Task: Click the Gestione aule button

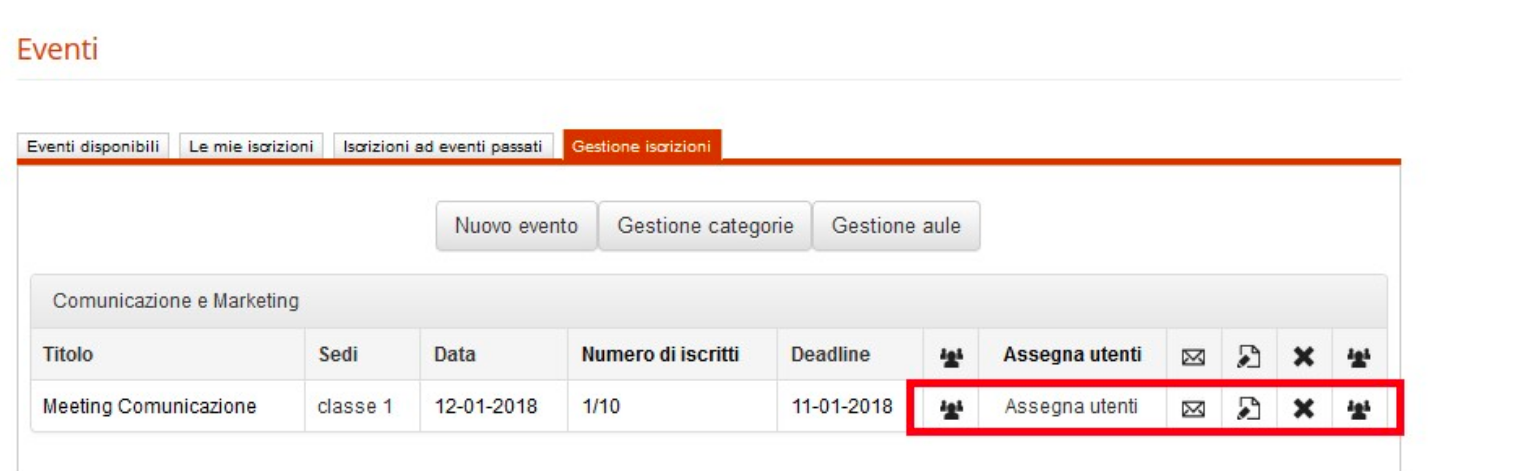Action: (x=896, y=227)
